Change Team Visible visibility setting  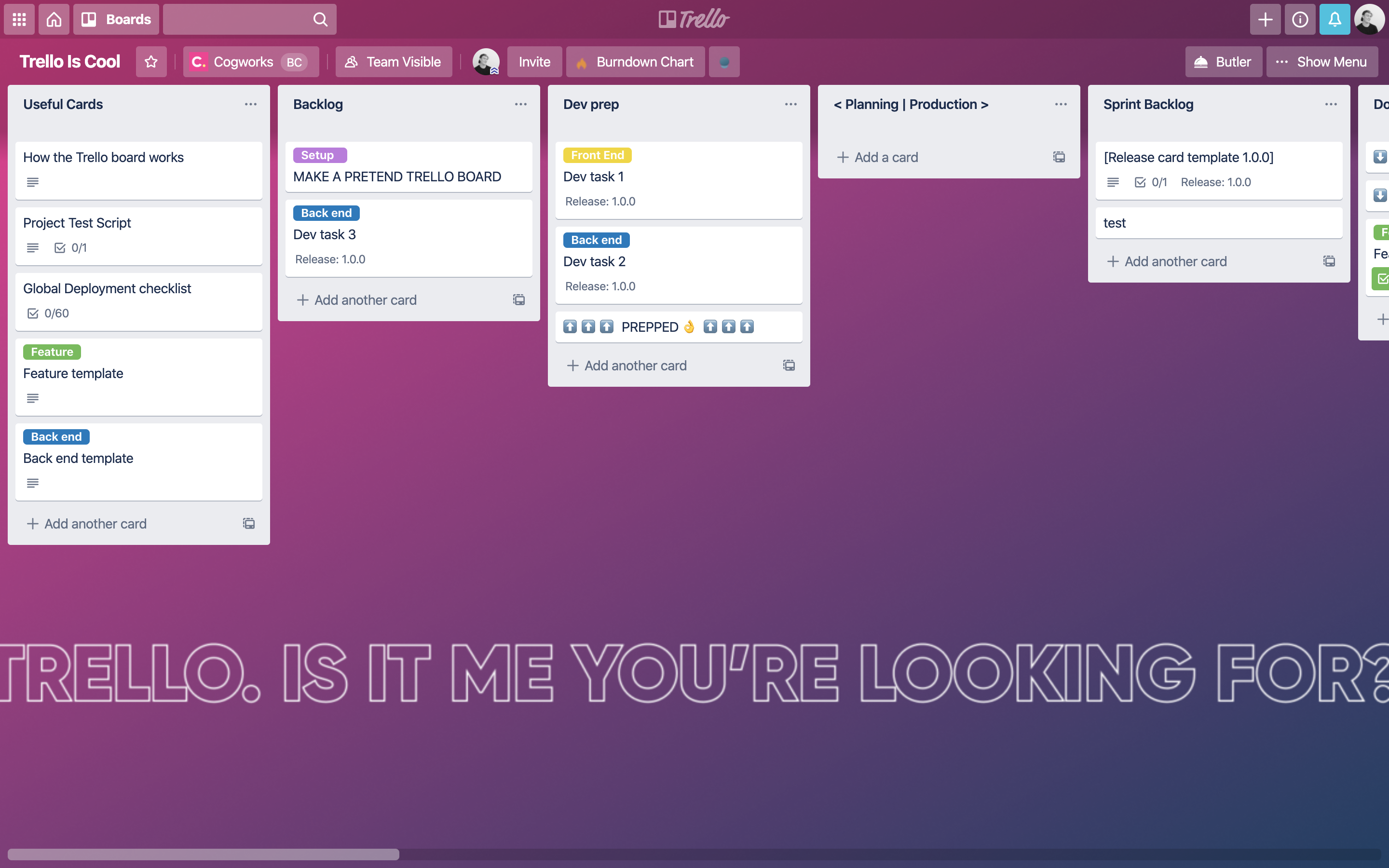[394, 61]
